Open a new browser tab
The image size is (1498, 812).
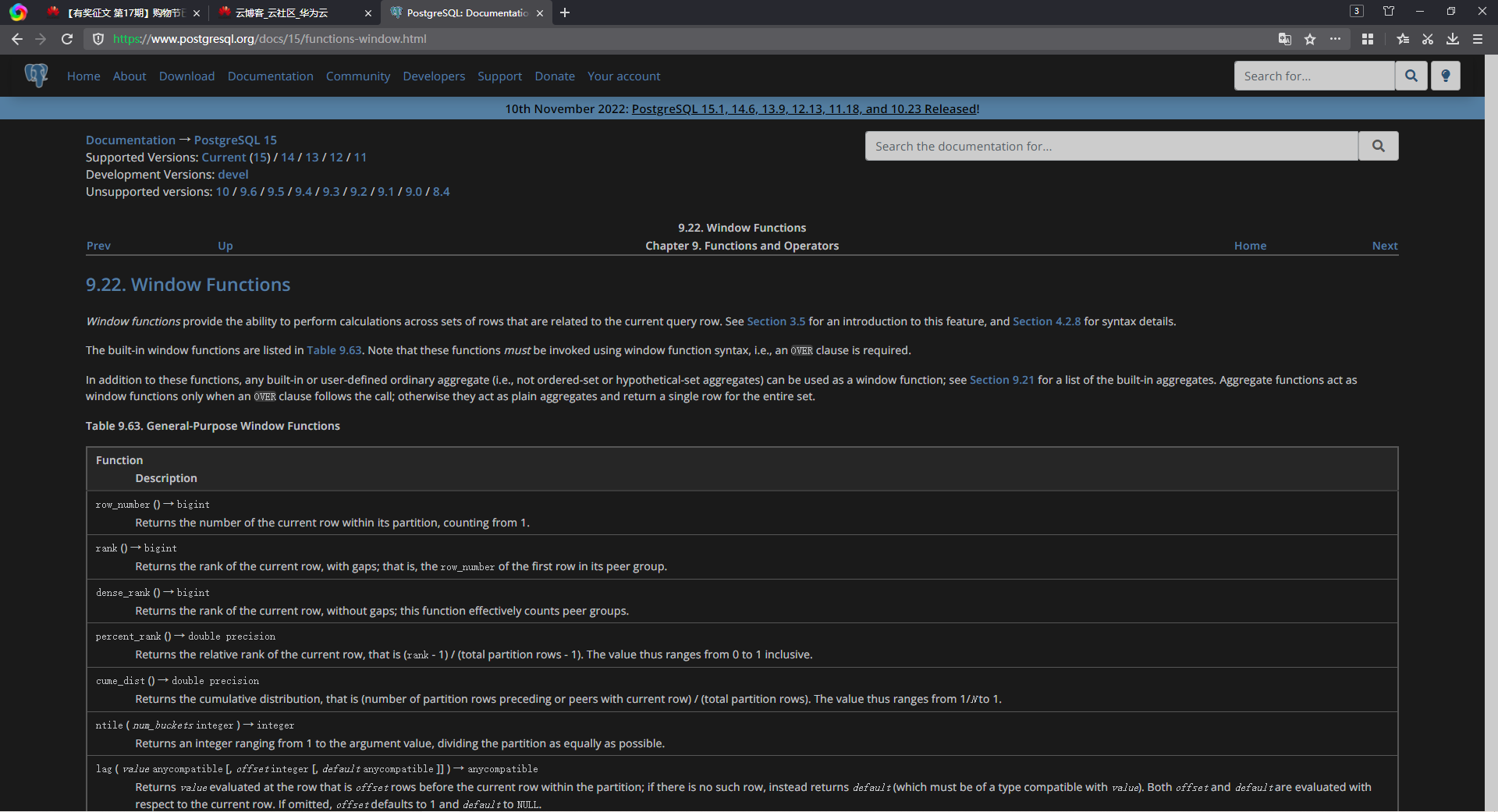(565, 12)
